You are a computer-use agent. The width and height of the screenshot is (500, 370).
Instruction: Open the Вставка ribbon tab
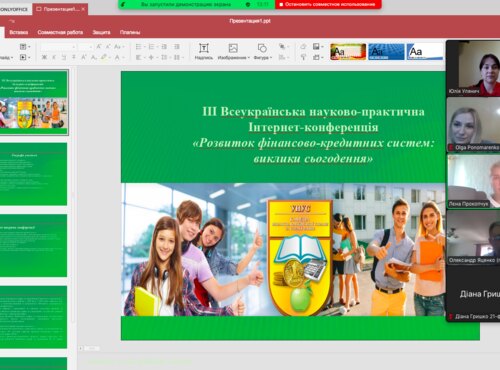[19, 32]
